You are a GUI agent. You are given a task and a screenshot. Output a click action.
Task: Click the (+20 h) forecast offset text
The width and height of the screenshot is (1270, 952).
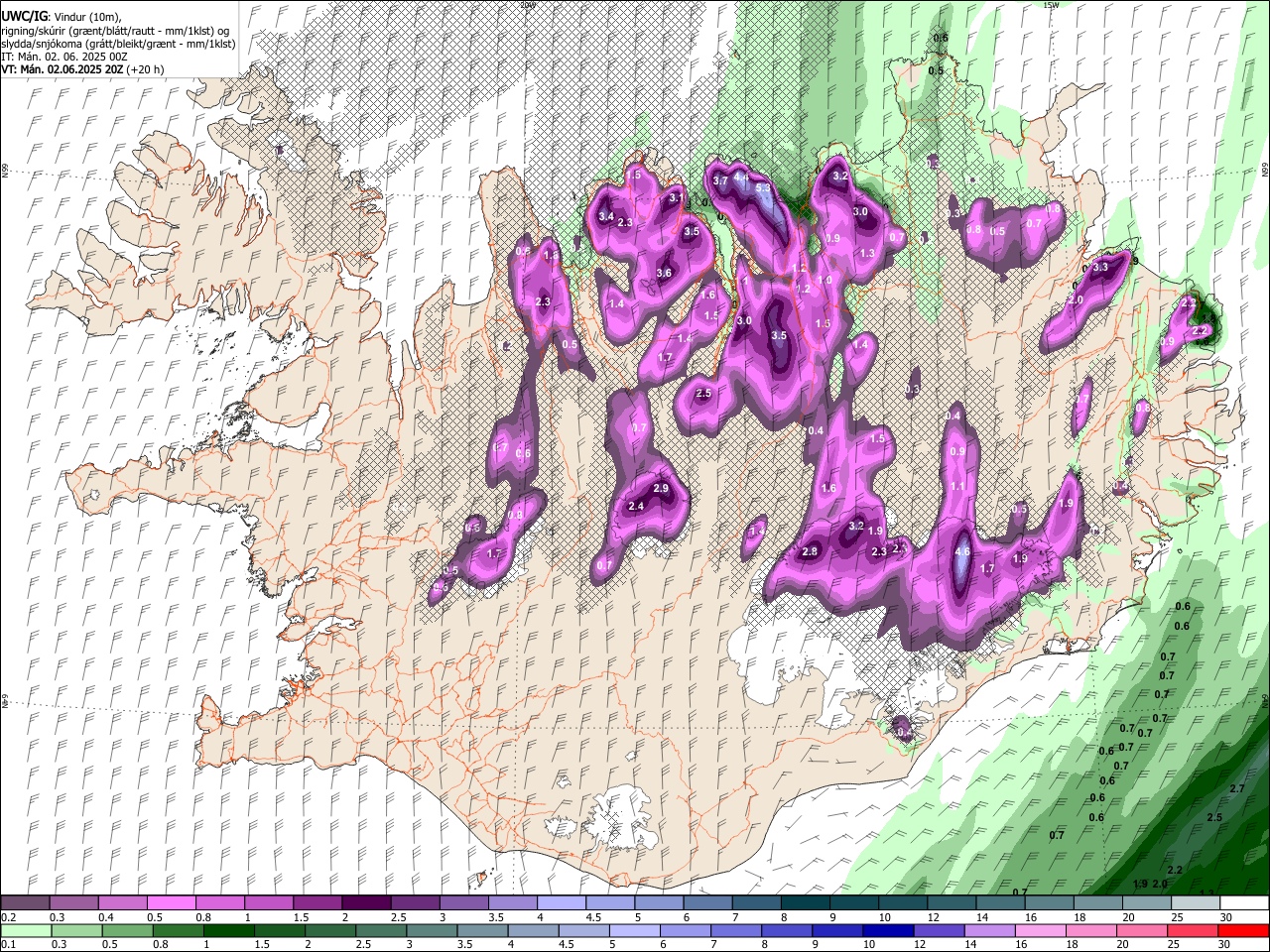[x=145, y=69]
